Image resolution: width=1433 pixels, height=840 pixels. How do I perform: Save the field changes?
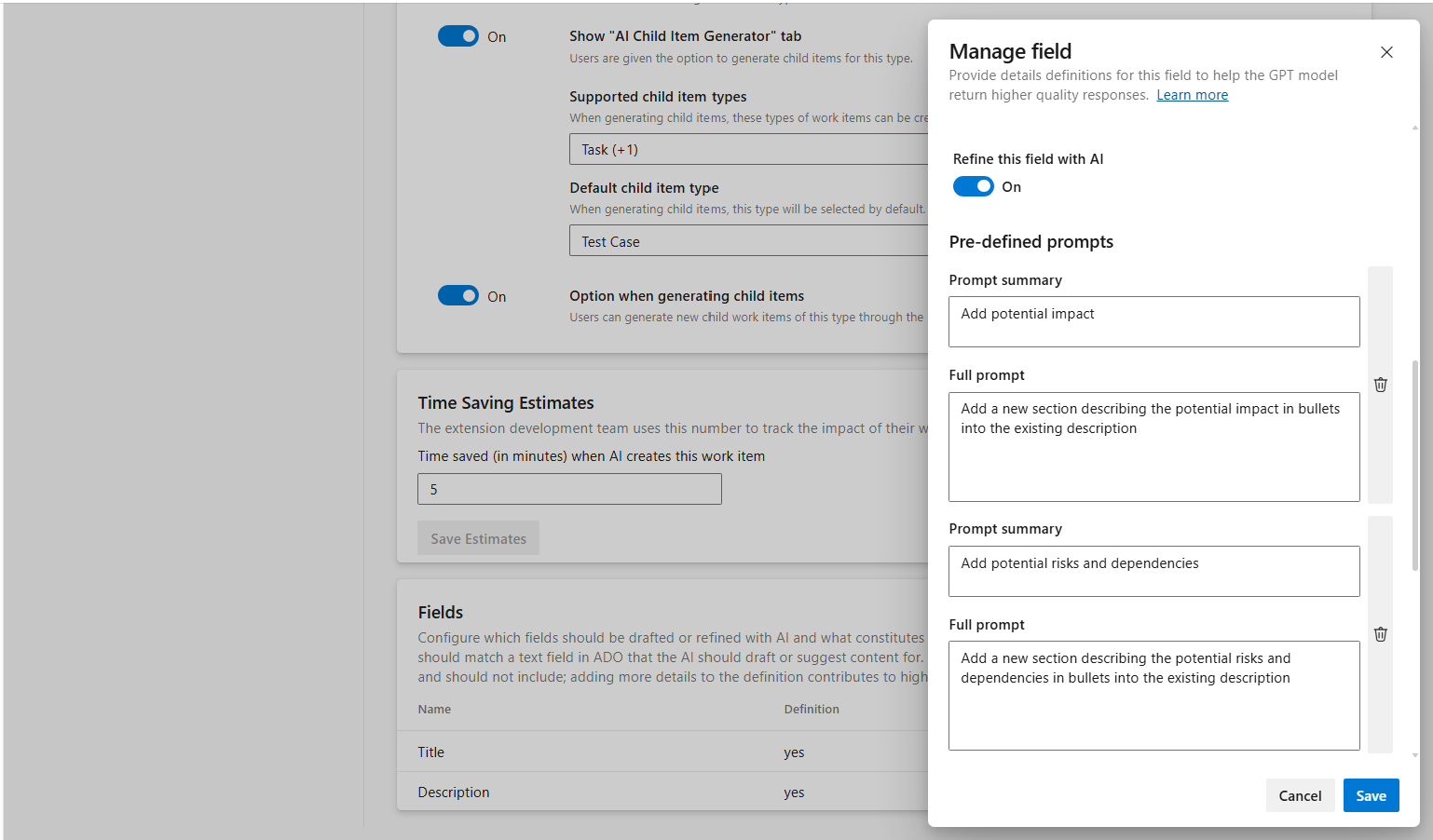point(1370,795)
